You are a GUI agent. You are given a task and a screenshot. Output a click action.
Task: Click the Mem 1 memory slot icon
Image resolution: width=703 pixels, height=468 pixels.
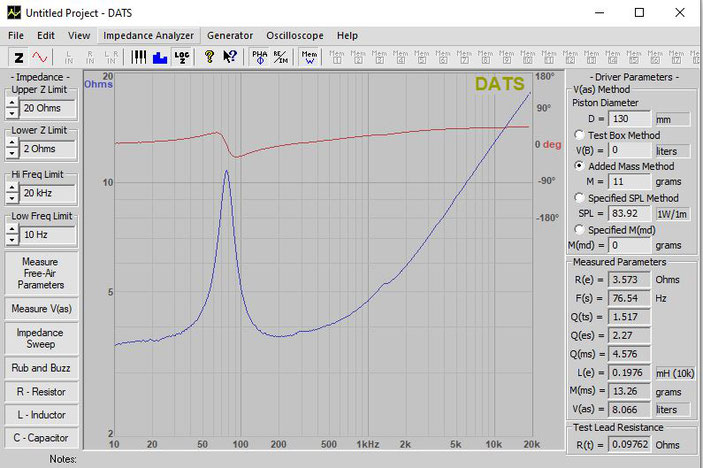(337, 57)
